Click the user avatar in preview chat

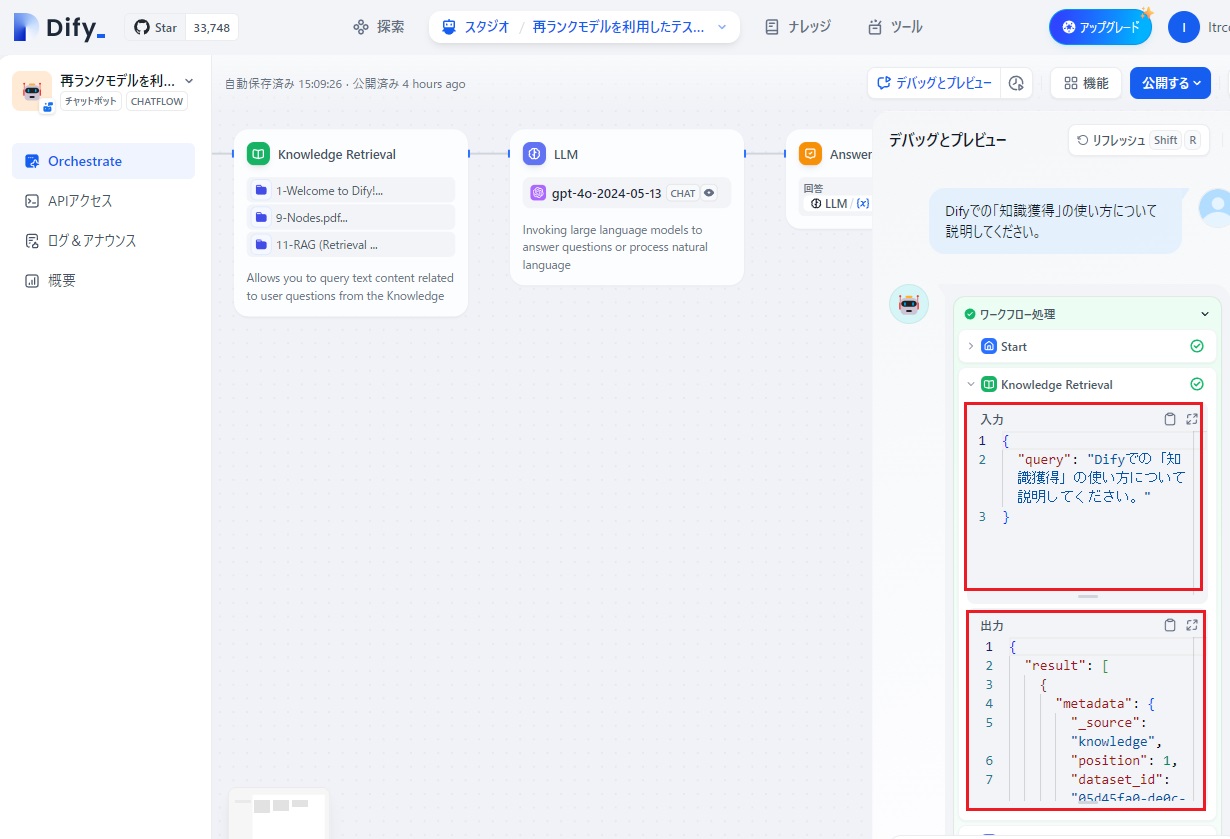coord(1214,208)
